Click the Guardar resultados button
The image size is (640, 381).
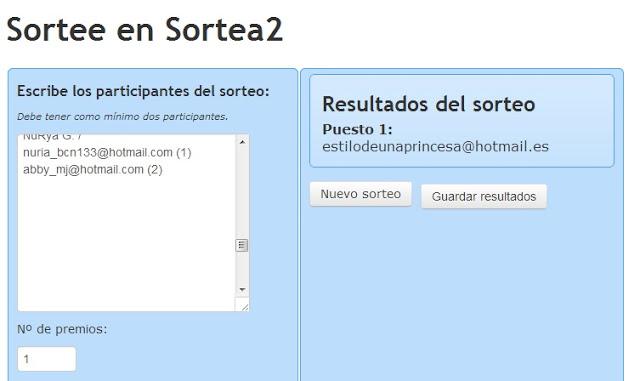pyautogui.click(x=484, y=196)
